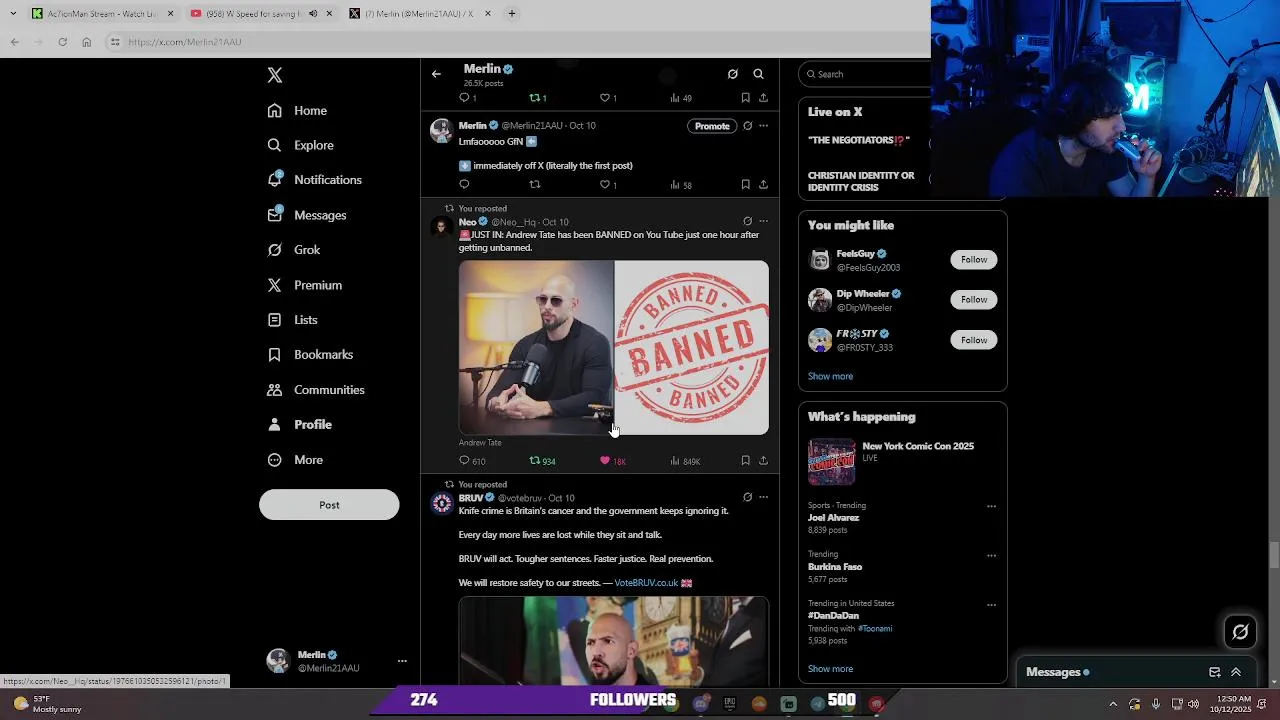The width and height of the screenshot is (1280, 720).
Task: View 849K views on Neo's post
Action: (685, 461)
